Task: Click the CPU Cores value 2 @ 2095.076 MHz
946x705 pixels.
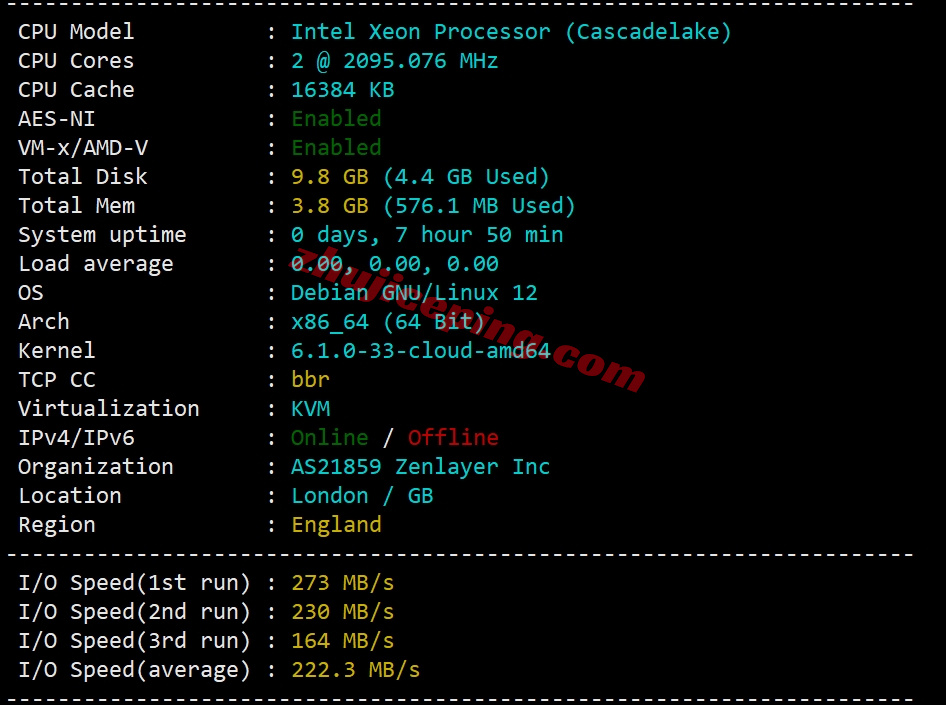Action: (x=394, y=61)
